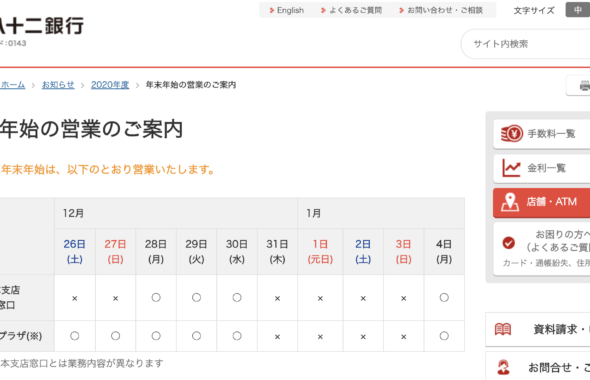
Task: Click the page heading 年始の営業のご案内
Action: click(x=91, y=129)
